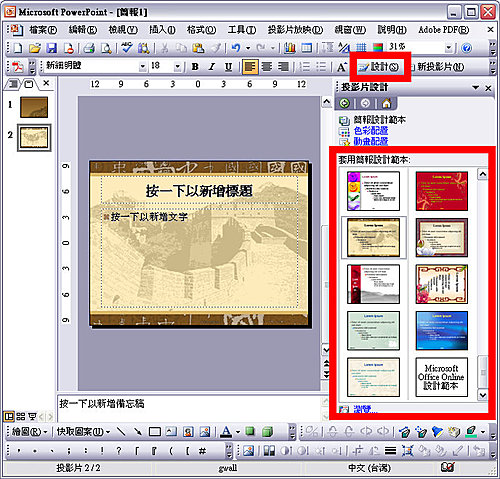This screenshot has height=479, width=500.
Task: Open the Format menu
Action: (201, 30)
